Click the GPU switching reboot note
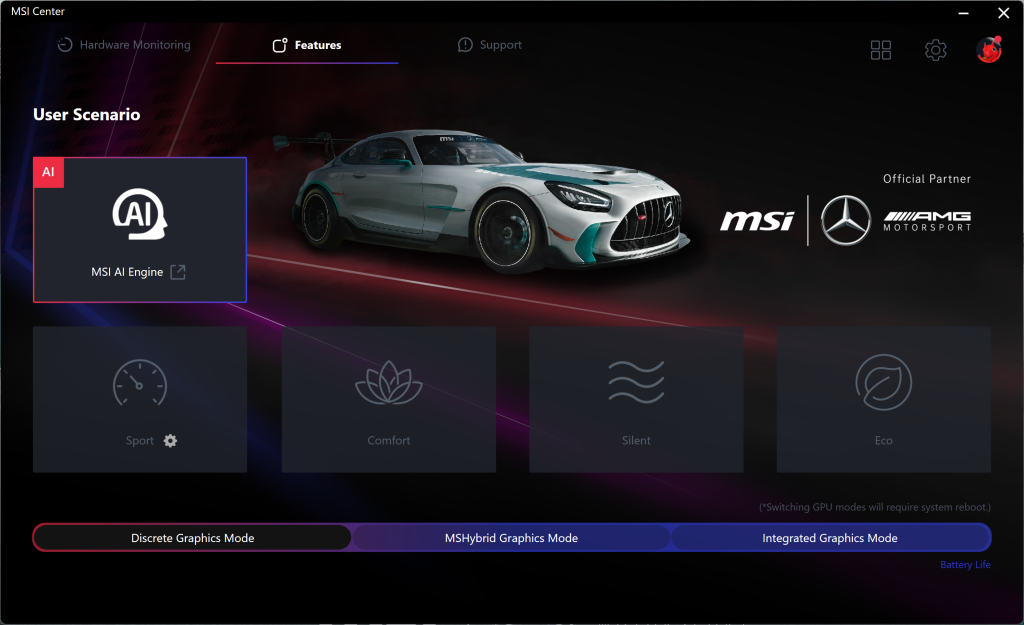Image resolution: width=1024 pixels, height=625 pixels. coord(874,507)
